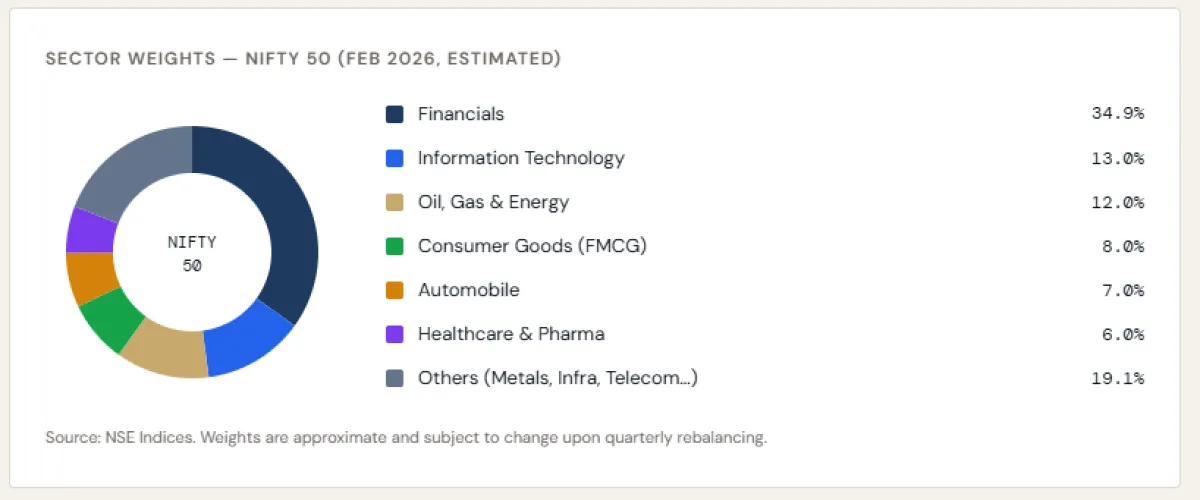Viewport: 1200px width, 500px height.
Task: Select the Information Technology legend label
Action: pos(521,158)
